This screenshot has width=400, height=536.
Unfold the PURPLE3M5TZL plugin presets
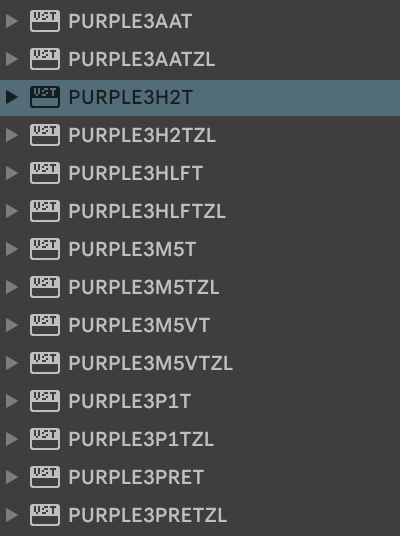tap(12, 287)
